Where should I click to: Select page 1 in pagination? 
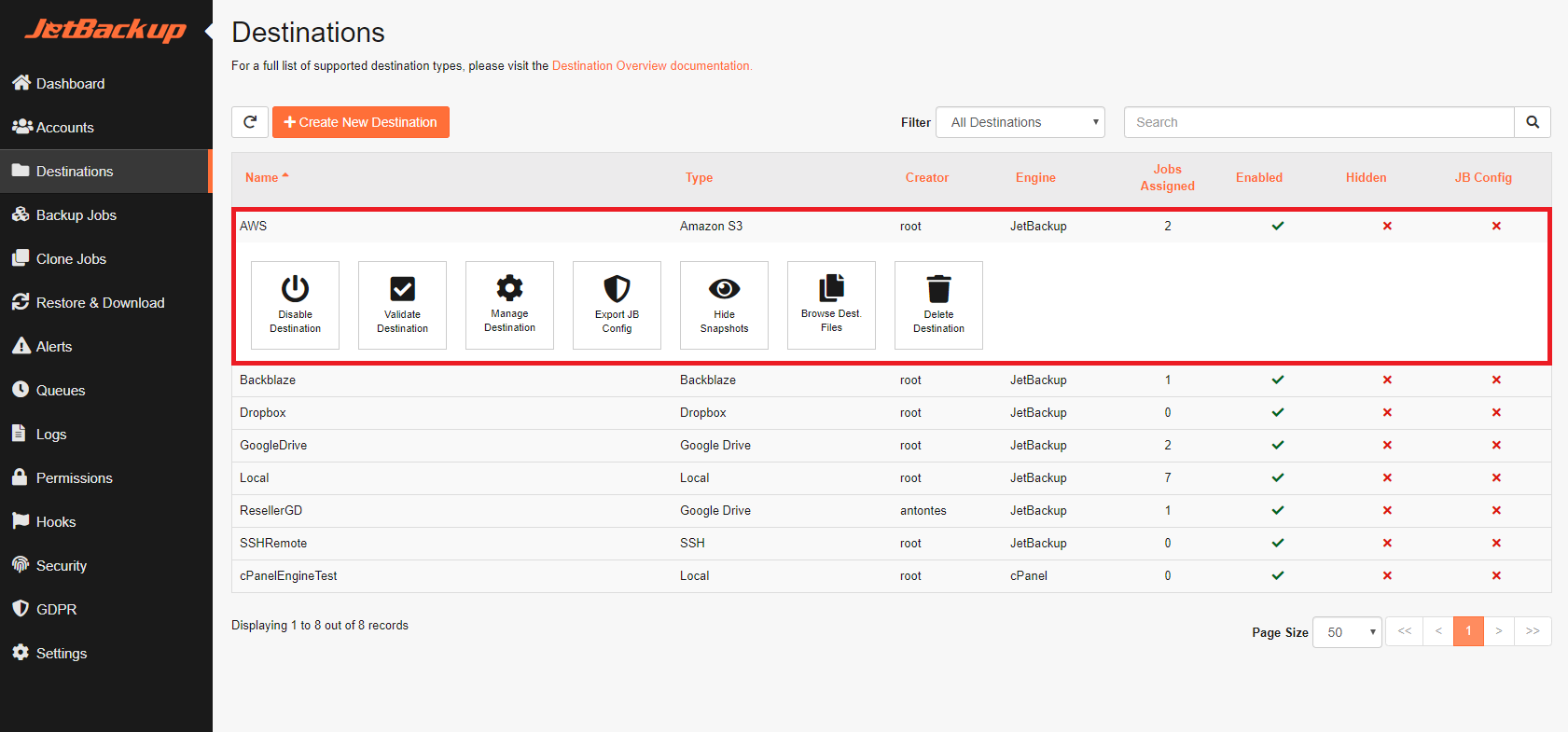[1468, 631]
